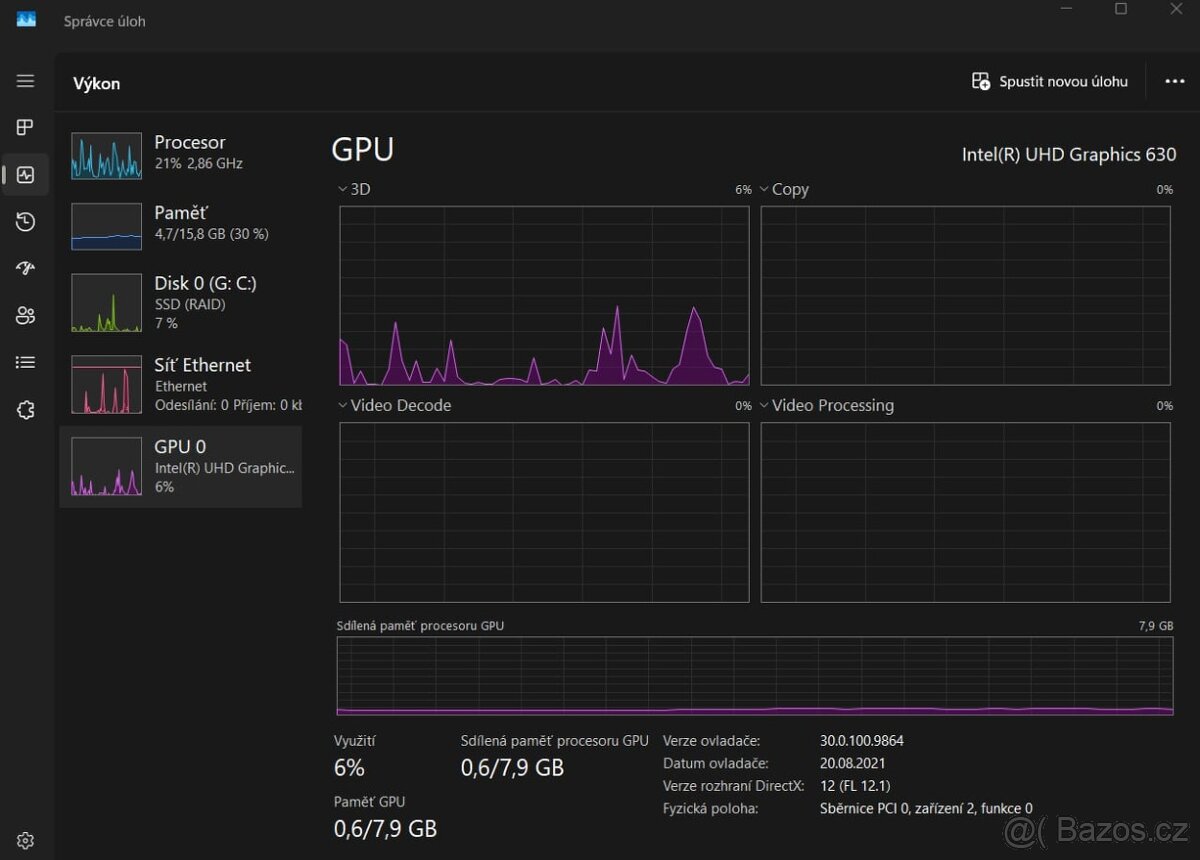The height and width of the screenshot is (860, 1200).
Task: Click the shared GPU memory graph
Action: [755, 676]
